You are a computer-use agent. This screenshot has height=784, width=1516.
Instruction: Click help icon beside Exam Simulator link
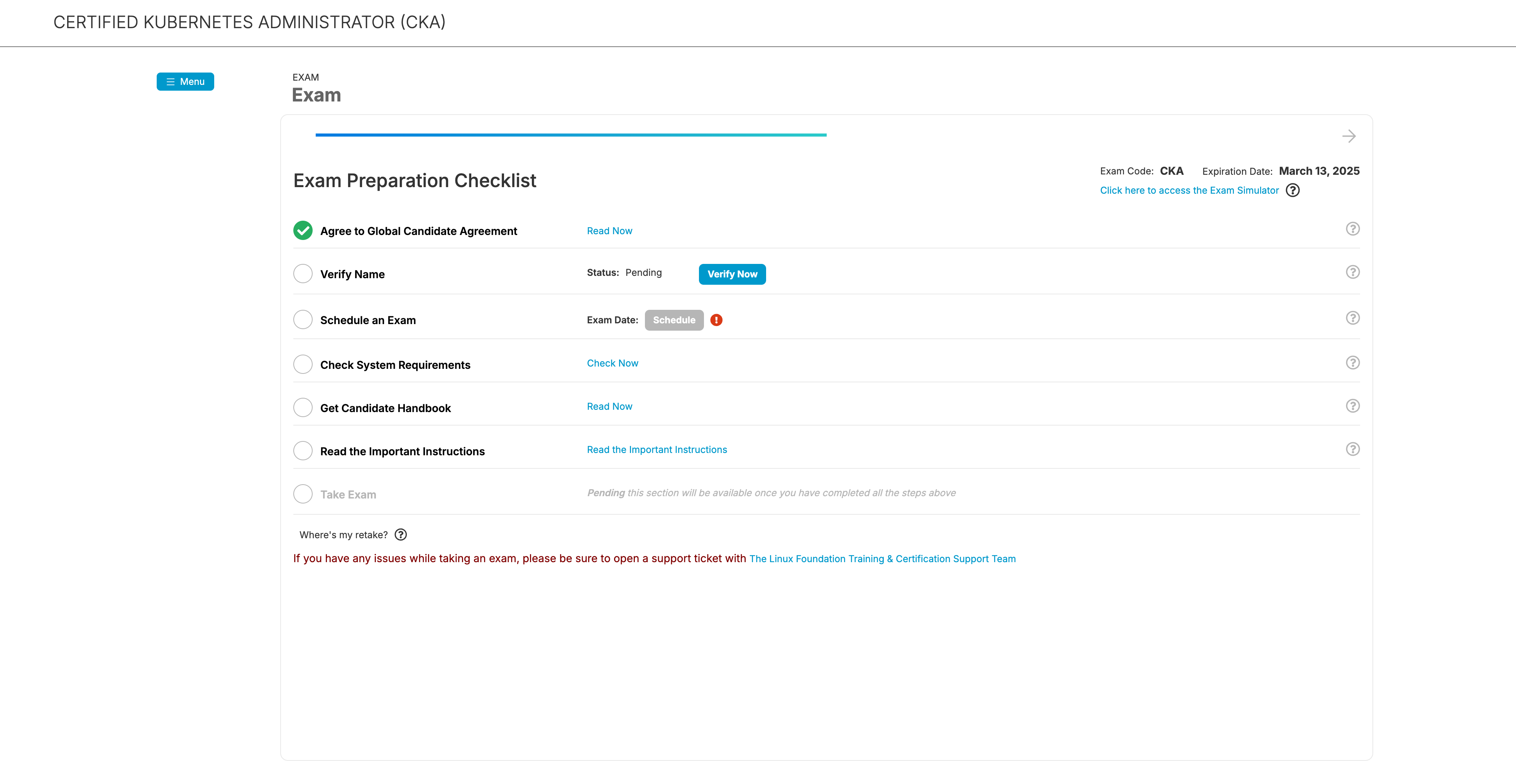pyautogui.click(x=1293, y=191)
